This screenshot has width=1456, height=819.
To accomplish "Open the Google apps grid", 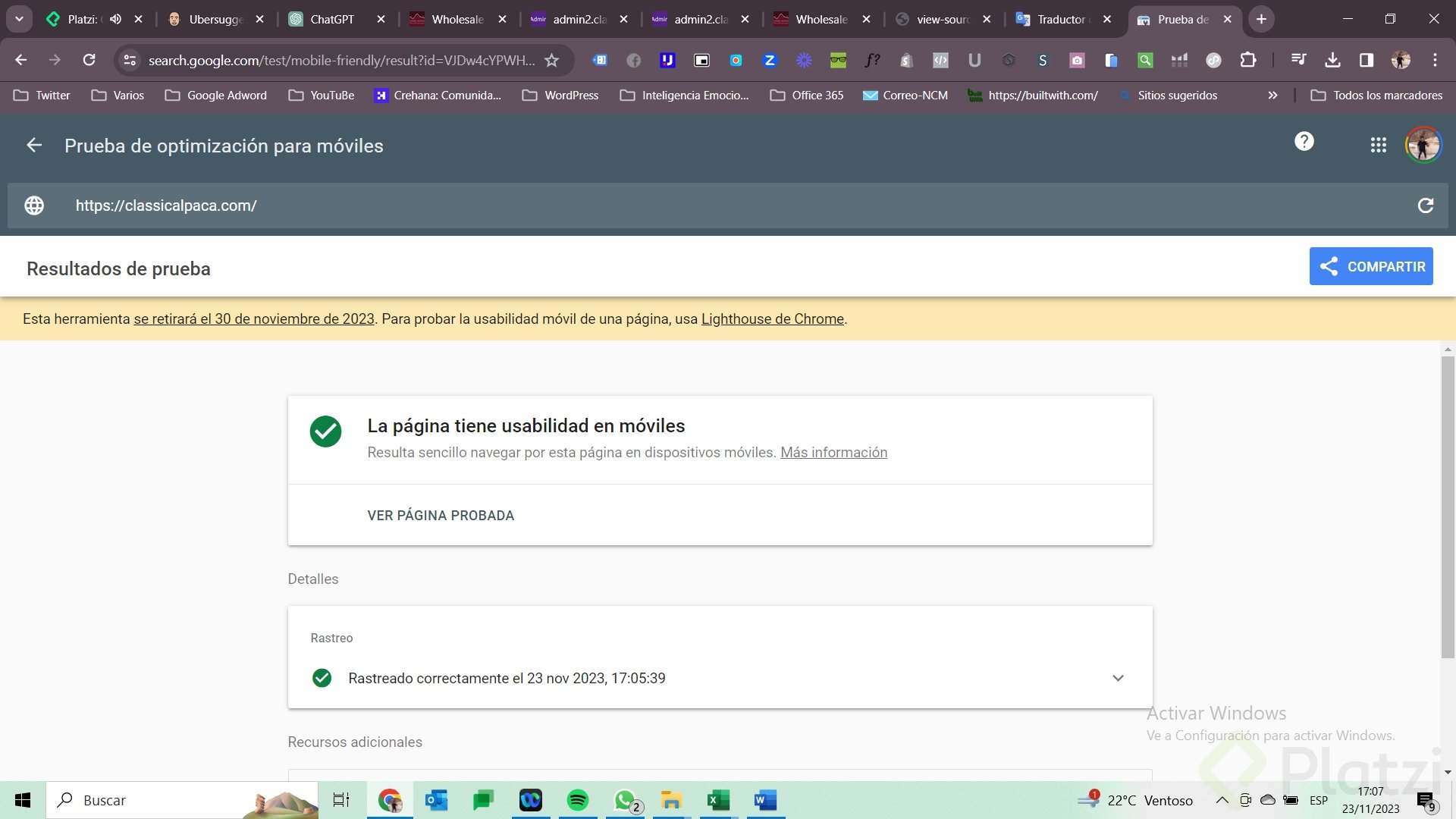I will pyautogui.click(x=1378, y=145).
